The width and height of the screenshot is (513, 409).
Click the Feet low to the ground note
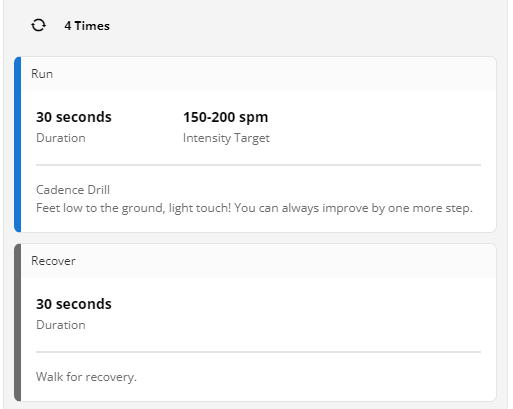[x=254, y=208]
